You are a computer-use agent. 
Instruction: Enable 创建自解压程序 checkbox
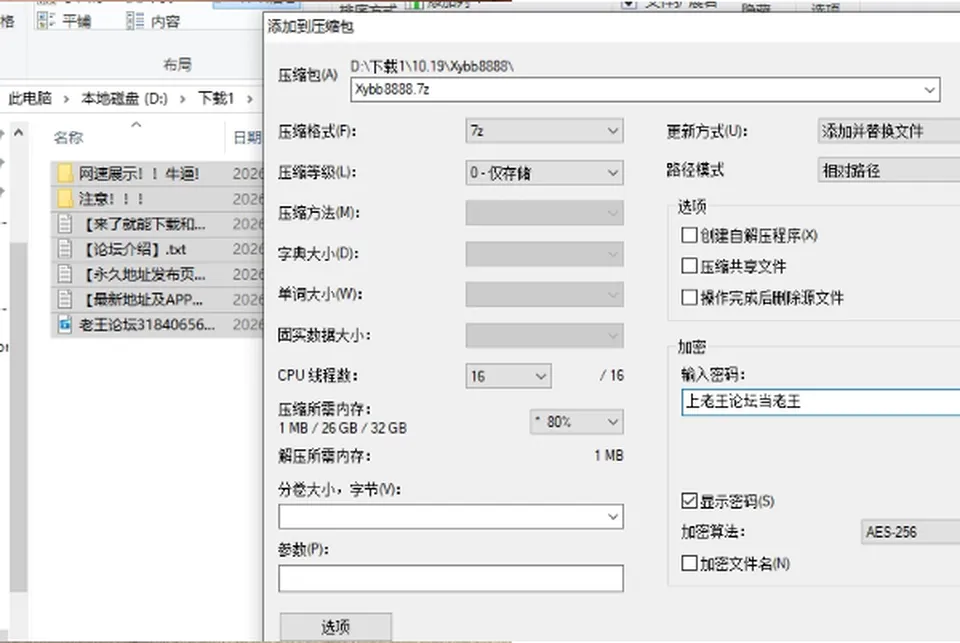(689, 235)
